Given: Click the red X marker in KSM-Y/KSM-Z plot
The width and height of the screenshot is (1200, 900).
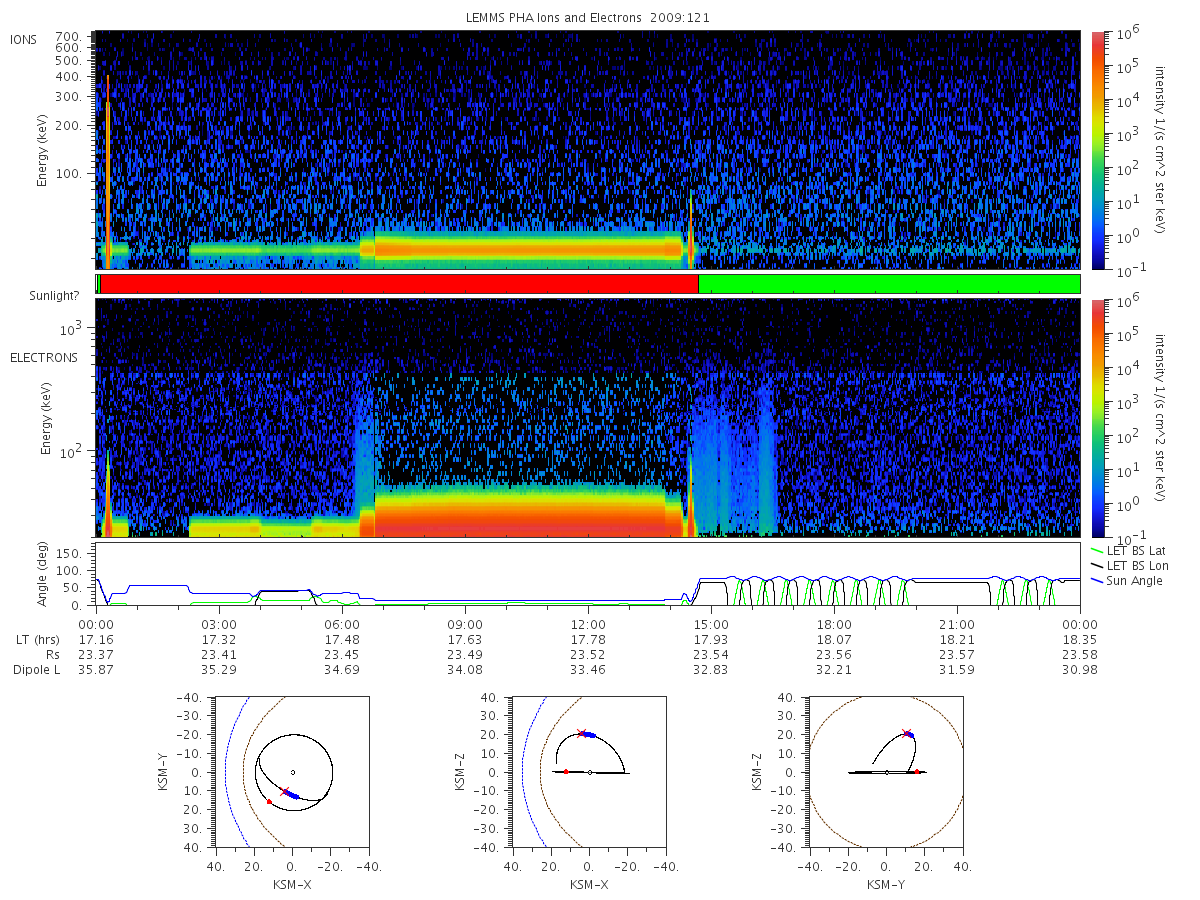Looking at the screenshot, I should coord(907,733).
